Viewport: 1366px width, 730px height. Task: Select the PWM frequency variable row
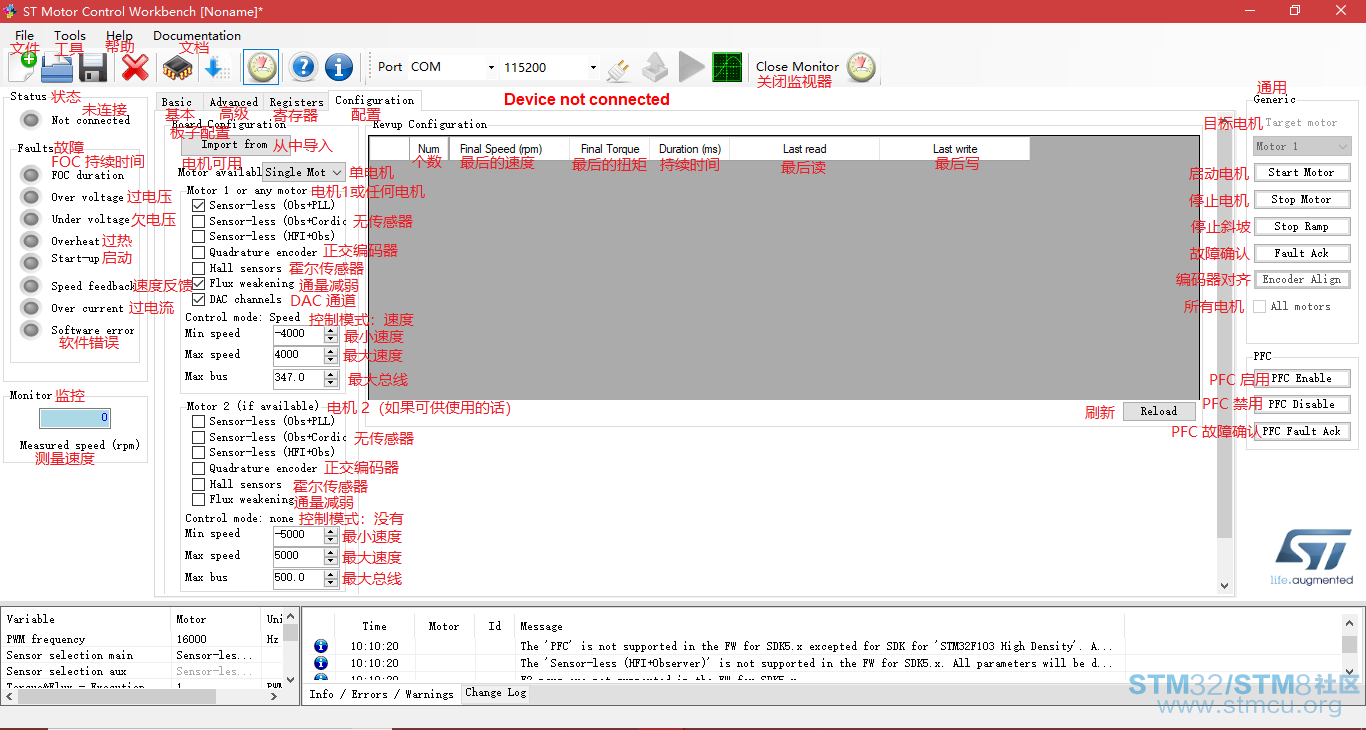click(x=142, y=639)
